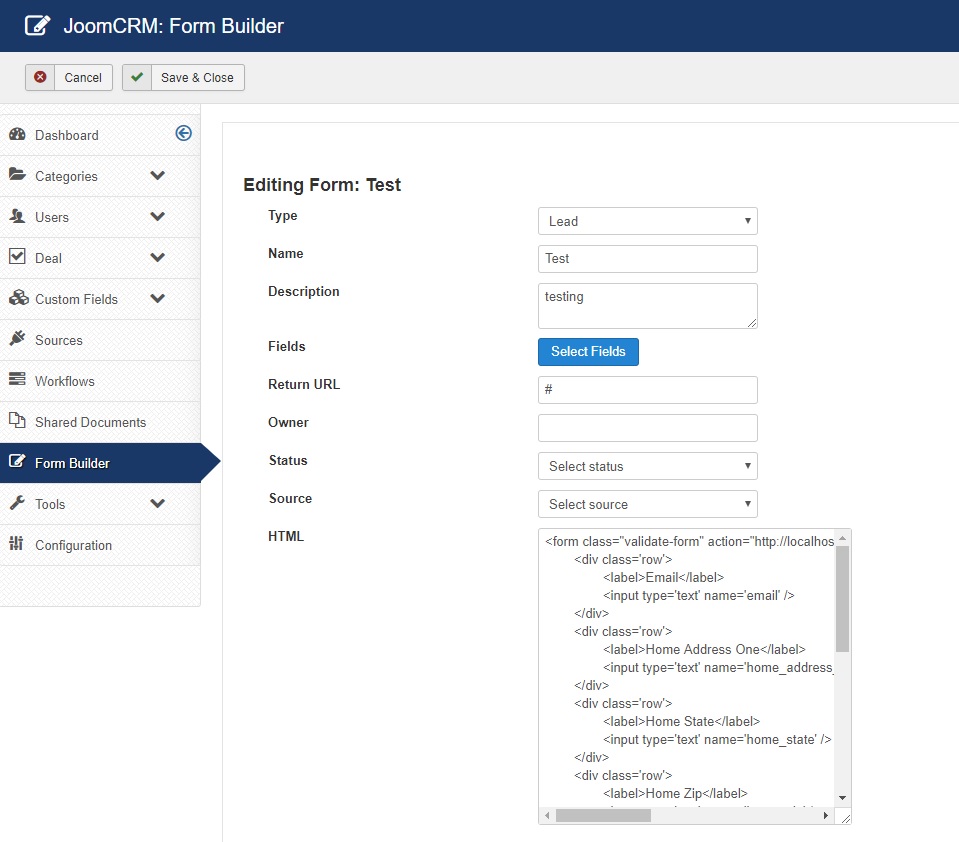
Task: Click the Sources plug icon
Action: (17, 340)
